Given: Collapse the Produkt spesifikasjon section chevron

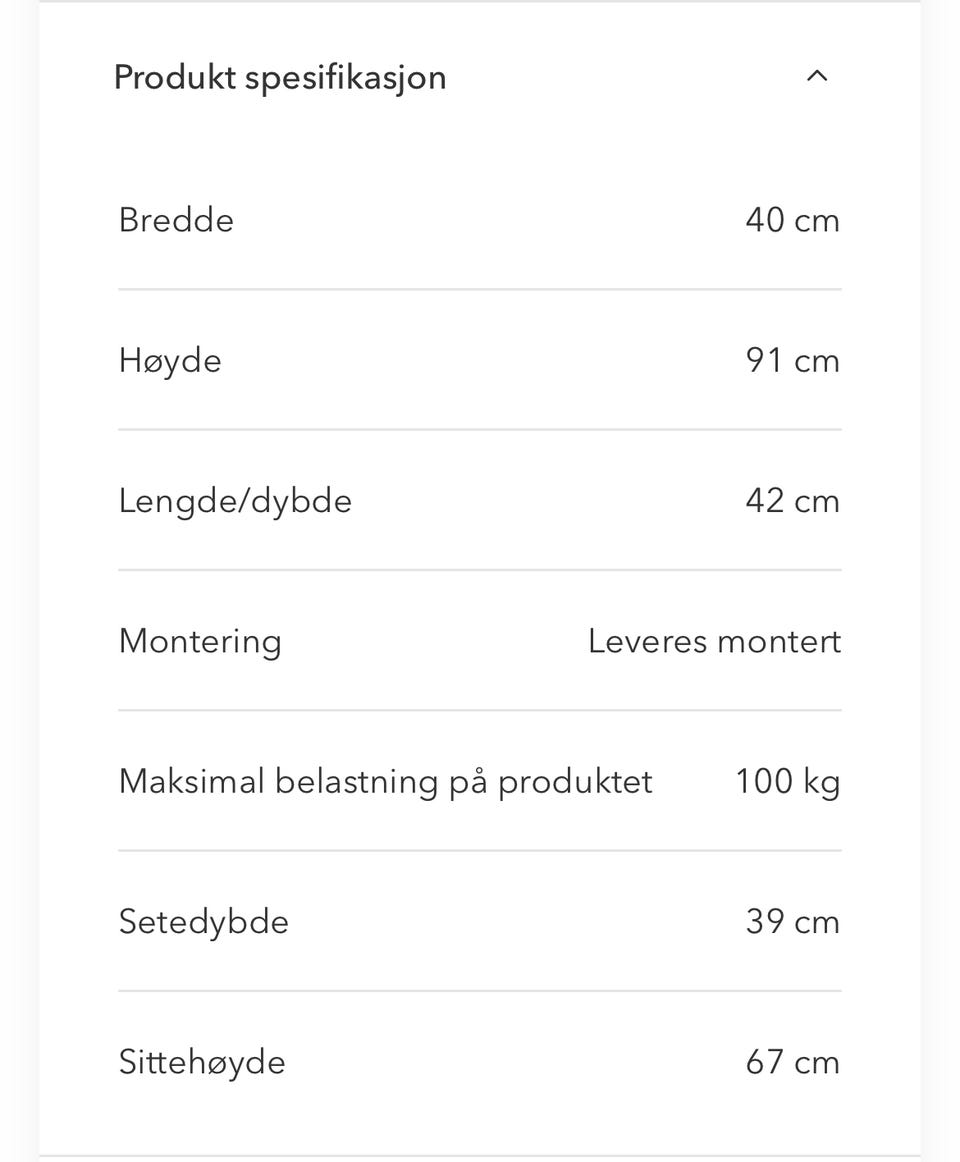Looking at the screenshot, I should click(x=817, y=76).
